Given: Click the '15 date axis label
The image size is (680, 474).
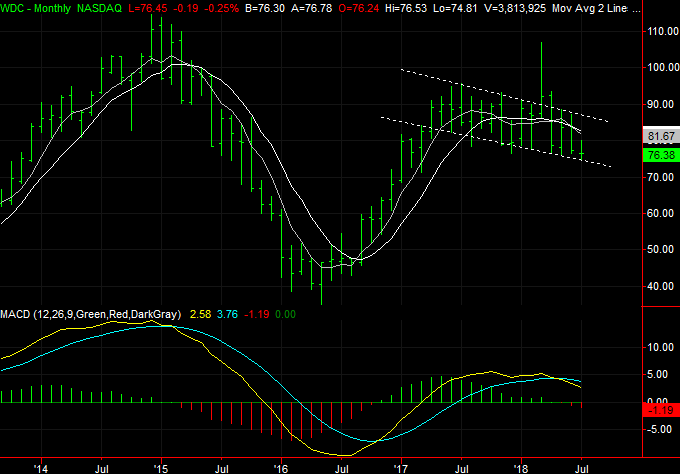Looking at the screenshot, I should (161, 469).
